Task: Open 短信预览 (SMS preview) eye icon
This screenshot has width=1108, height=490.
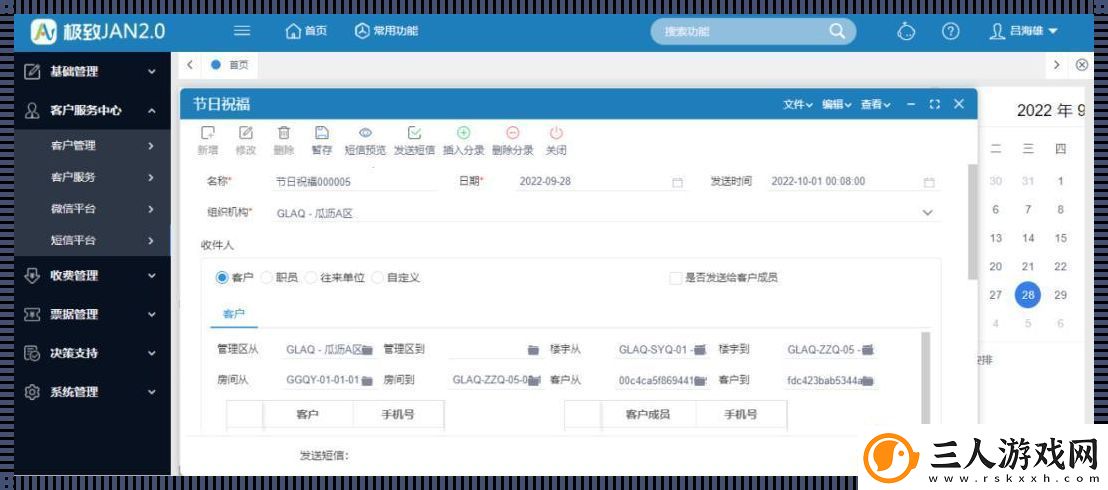Action: [365, 133]
